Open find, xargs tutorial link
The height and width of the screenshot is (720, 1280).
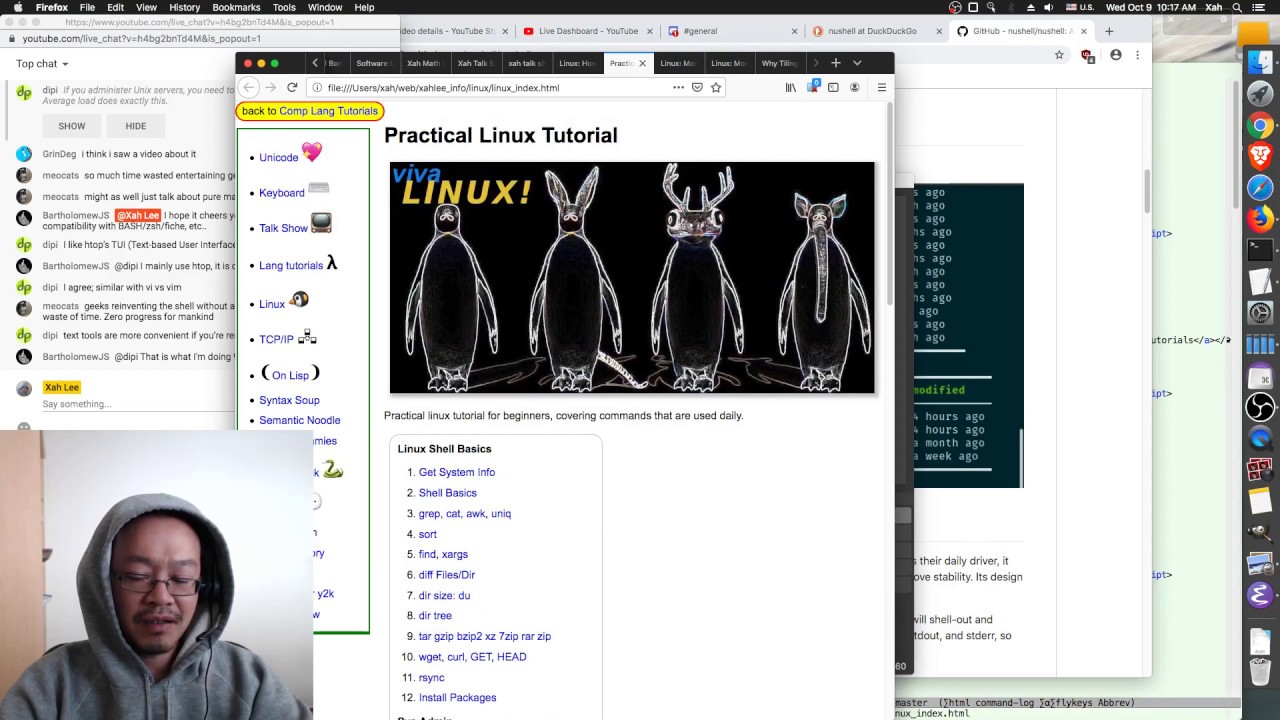pos(443,554)
